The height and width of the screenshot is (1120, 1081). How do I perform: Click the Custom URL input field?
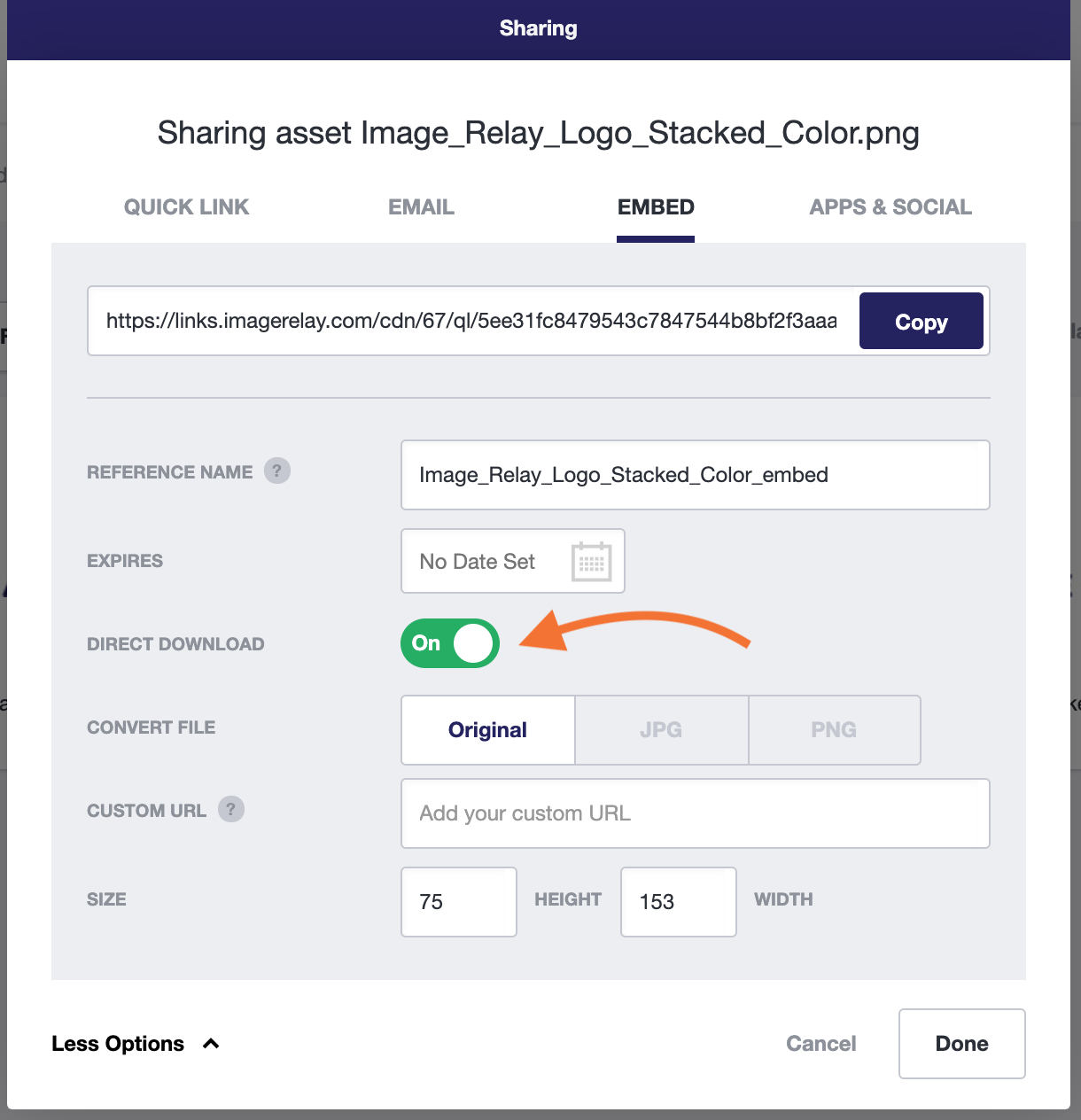tap(696, 813)
